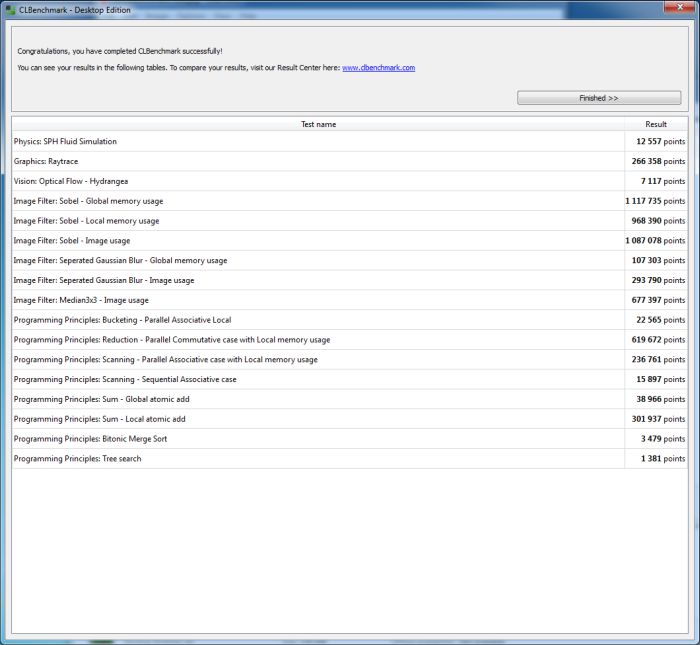Click the 301 937 points result
The height and width of the screenshot is (645, 700).
(x=658, y=419)
